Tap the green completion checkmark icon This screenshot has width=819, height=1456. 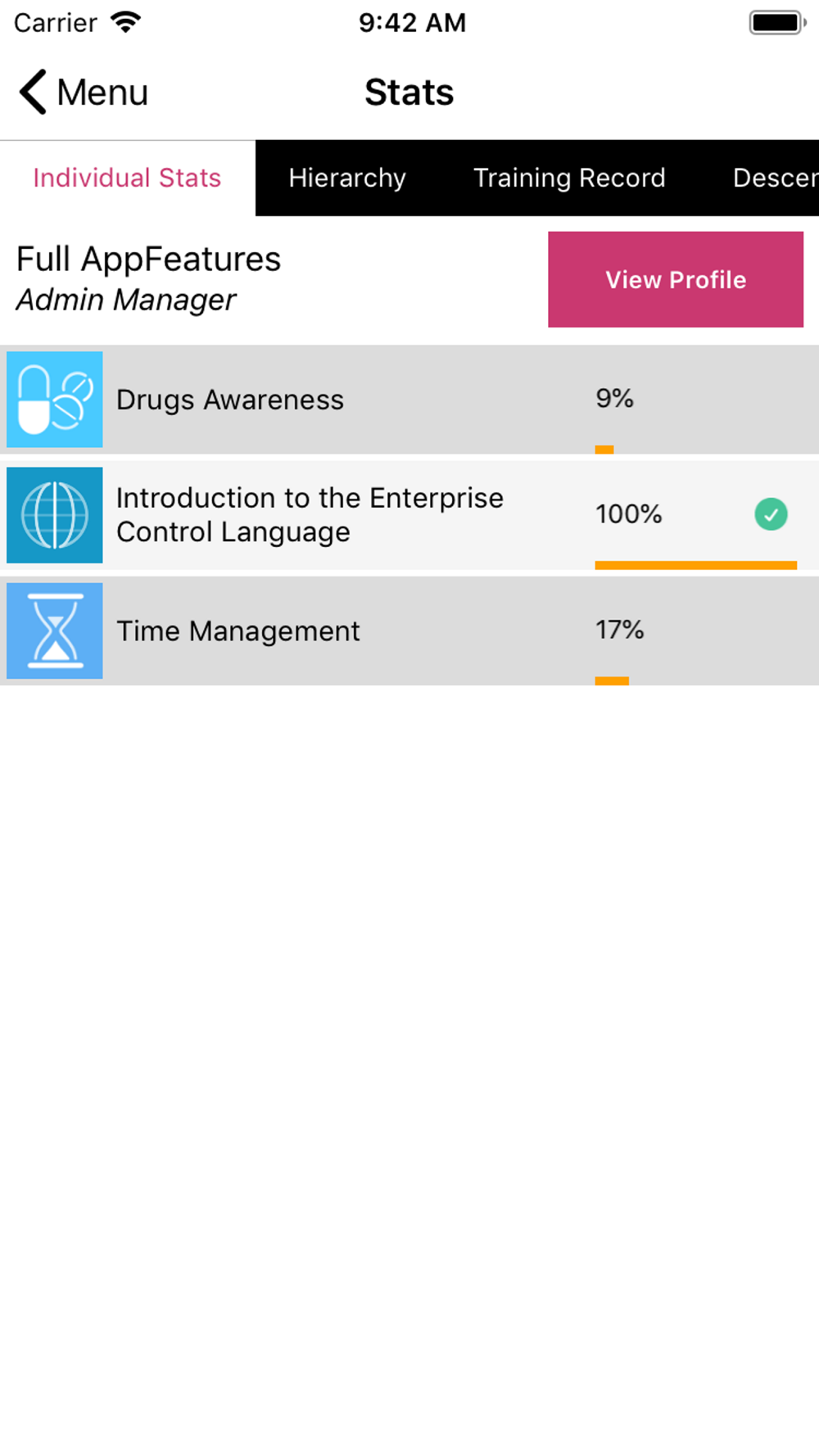click(771, 514)
